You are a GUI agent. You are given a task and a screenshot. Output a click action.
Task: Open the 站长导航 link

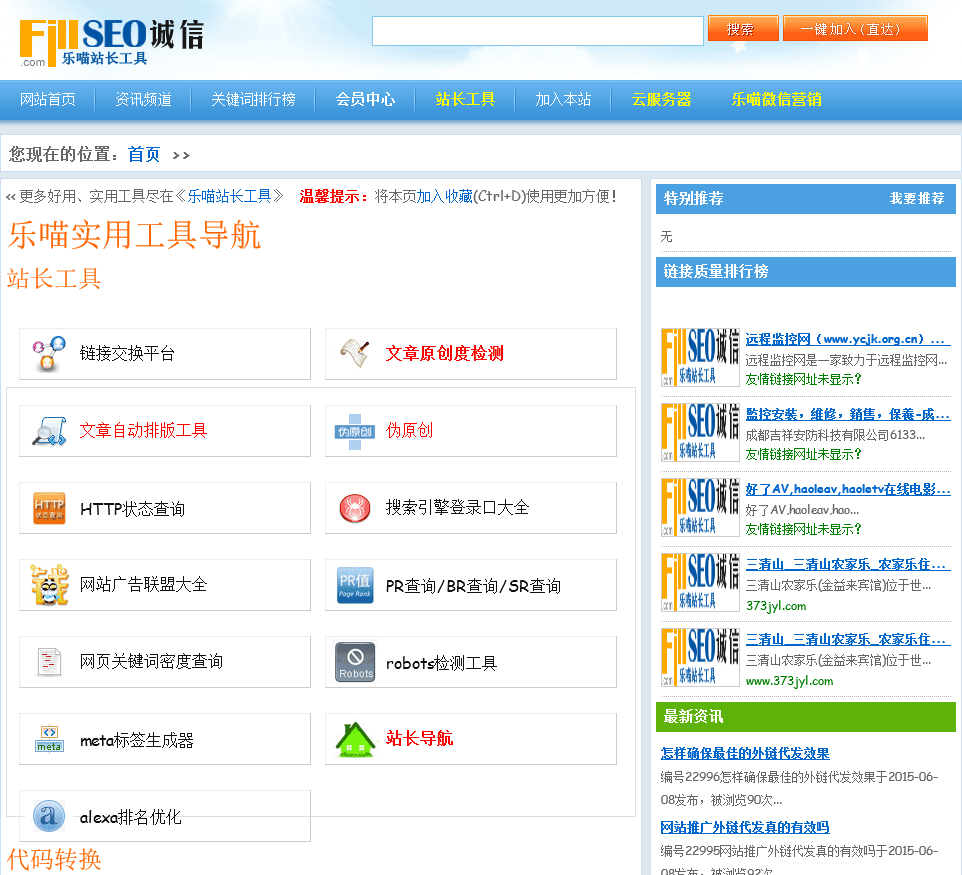419,738
